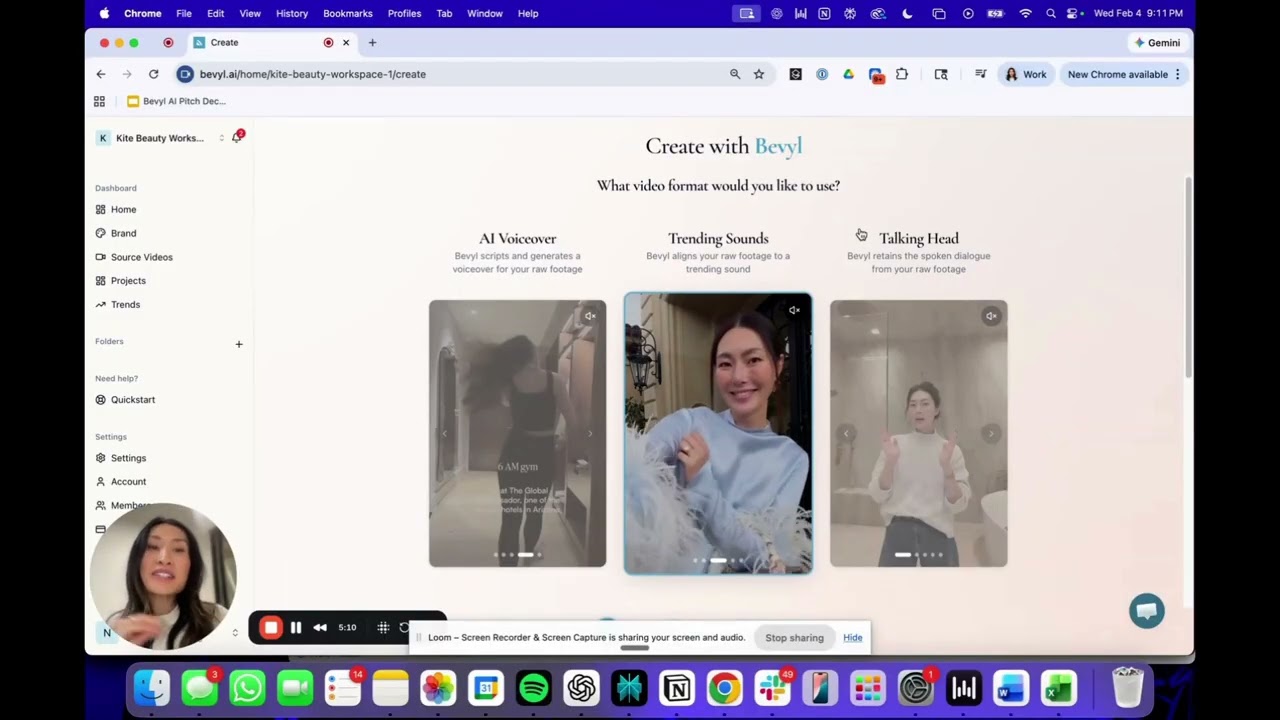Image resolution: width=1280 pixels, height=720 pixels.
Task: Open View menu in menu bar
Action: (x=250, y=13)
